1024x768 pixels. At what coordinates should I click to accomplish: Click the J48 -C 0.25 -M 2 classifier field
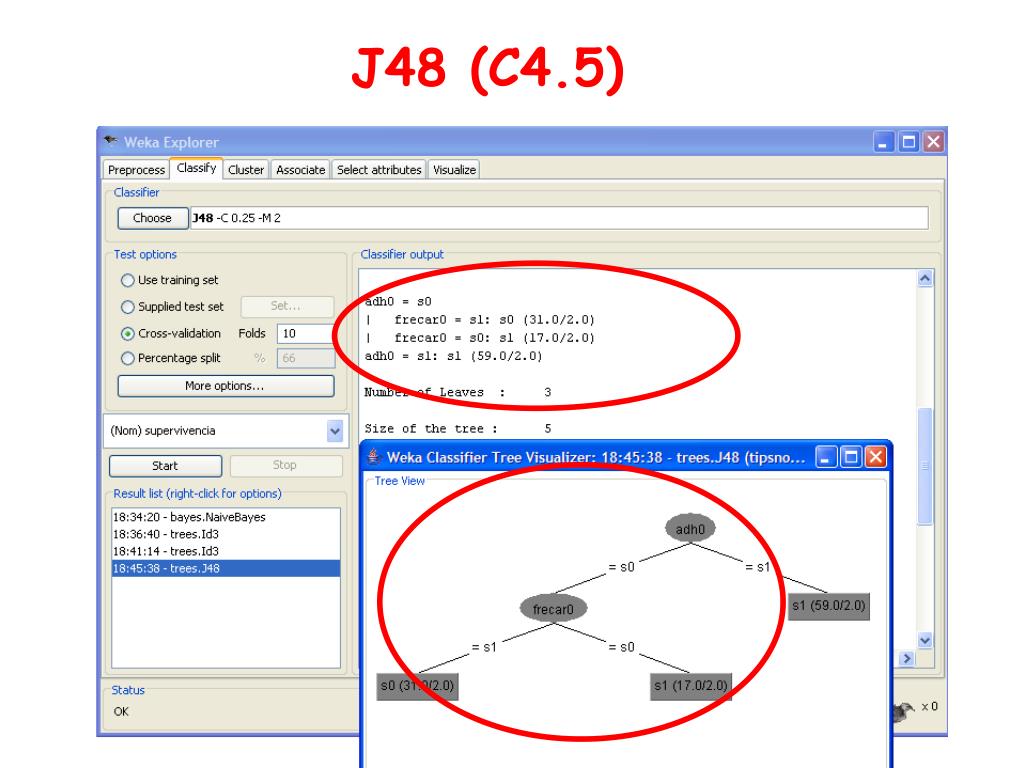[x=558, y=218]
